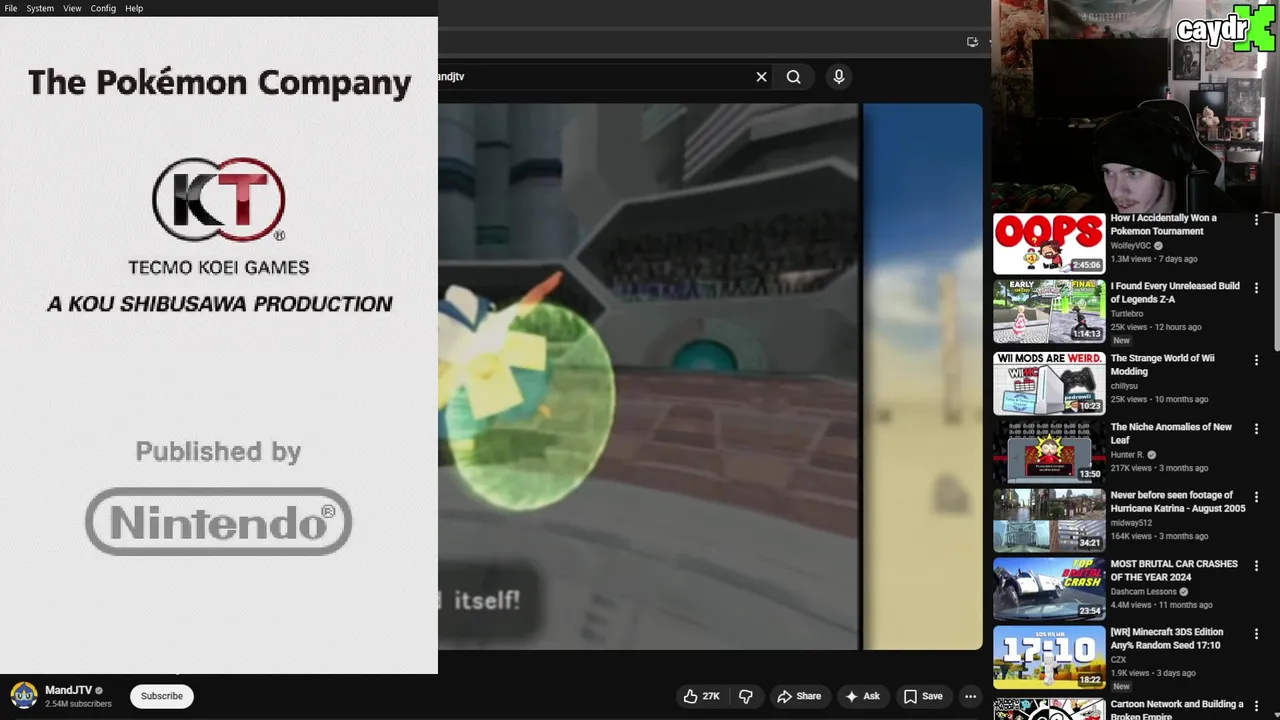The width and height of the screenshot is (1280, 720).
Task: Start voice search with microphone icon
Action: tap(838, 77)
